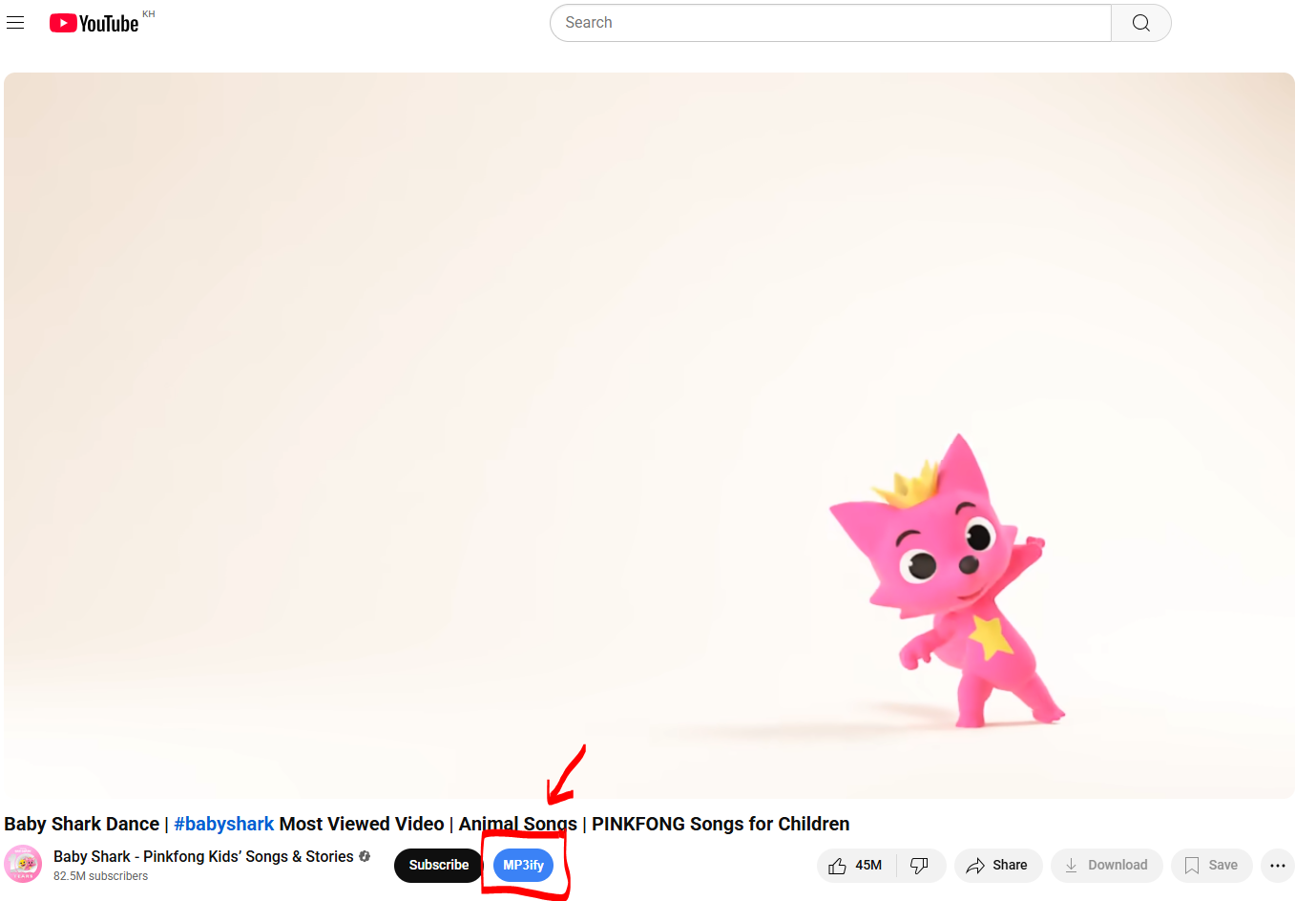Go to YouTube home via logo
The height and width of the screenshot is (901, 1316).
point(94,23)
